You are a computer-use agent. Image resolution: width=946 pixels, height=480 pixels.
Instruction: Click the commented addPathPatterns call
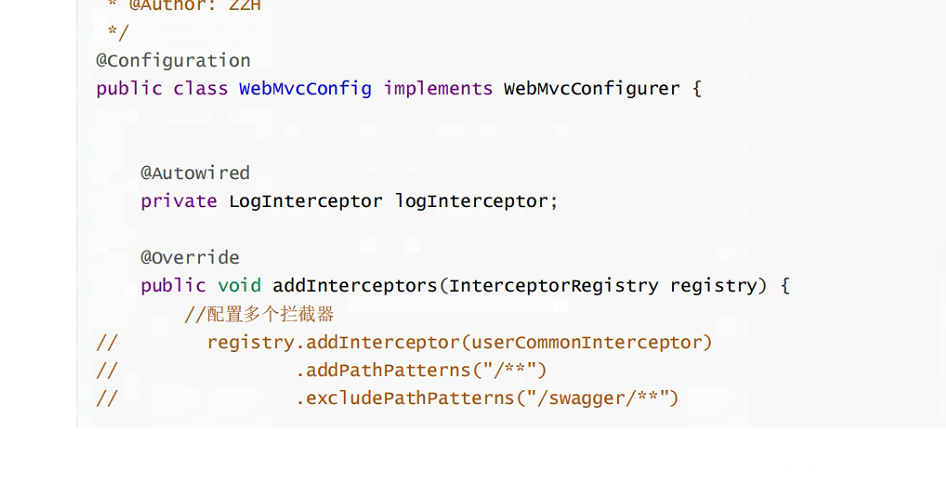[421, 370]
